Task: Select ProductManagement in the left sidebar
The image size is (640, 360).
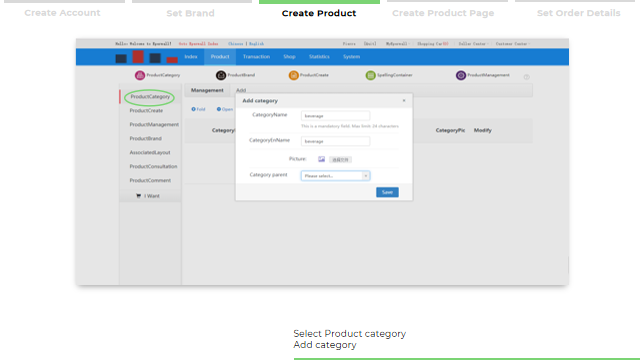Action: point(154,124)
